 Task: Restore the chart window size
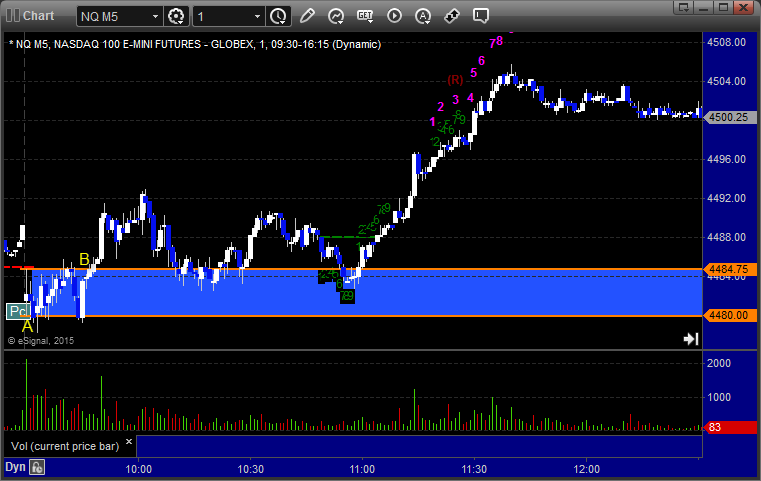[x=723, y=7]
